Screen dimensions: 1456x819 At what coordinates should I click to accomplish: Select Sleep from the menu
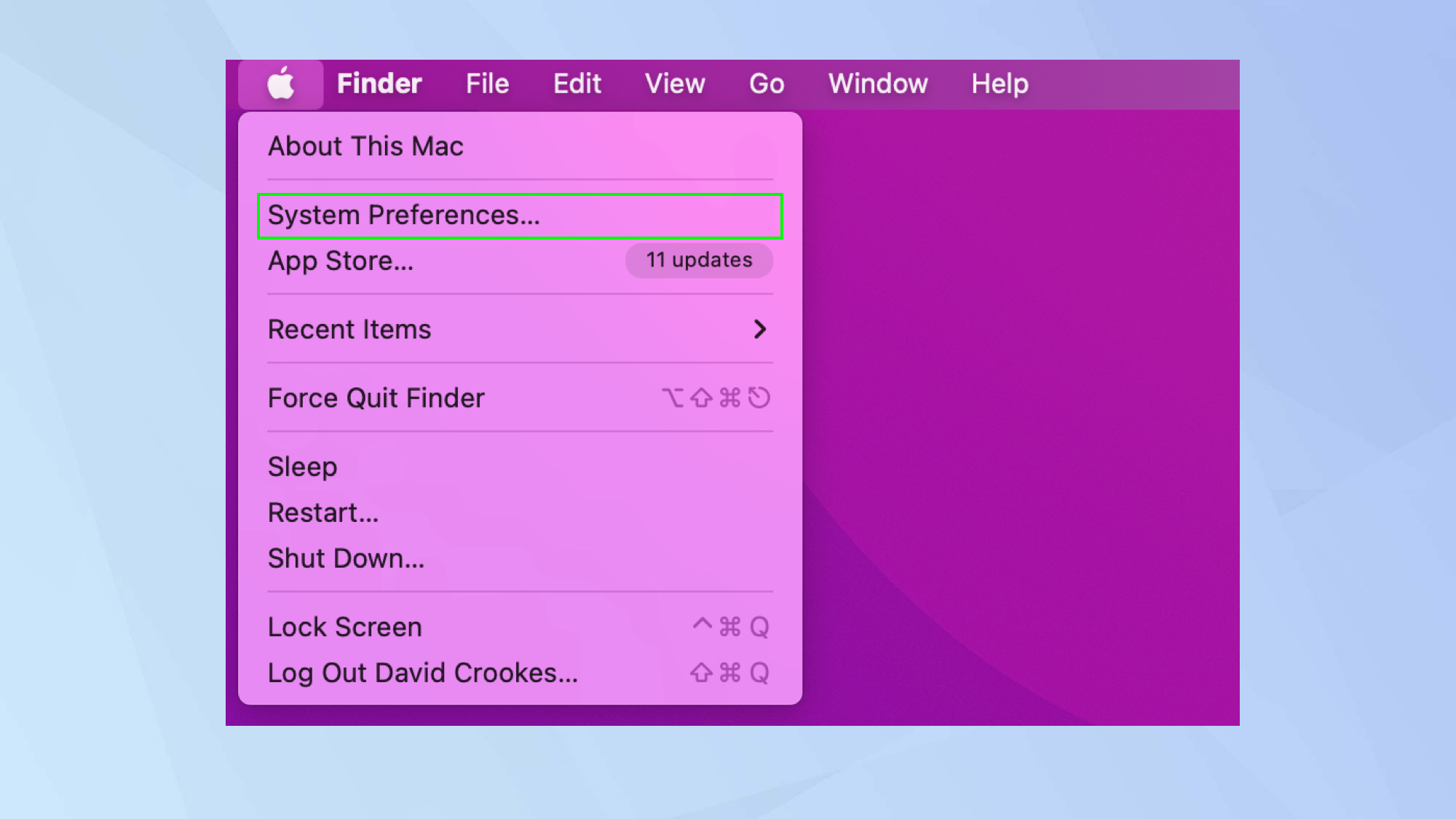(520, 467)
